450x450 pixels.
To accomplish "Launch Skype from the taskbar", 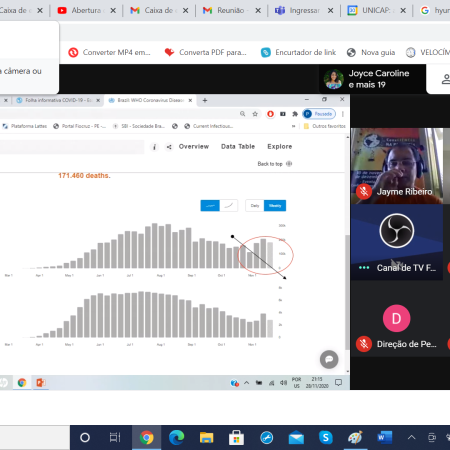I will [326, 437].
